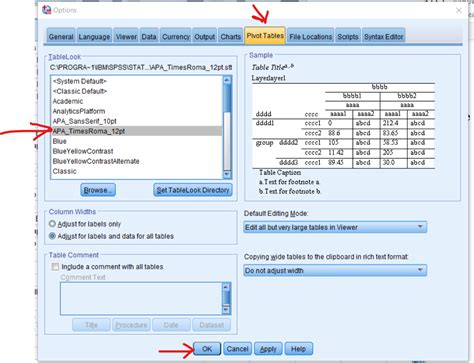Image resolution: width=474 pixels, height=363 pixels.
Task: Pick APA_SansSerif_10pt TableLook
Action: point(136,121)
